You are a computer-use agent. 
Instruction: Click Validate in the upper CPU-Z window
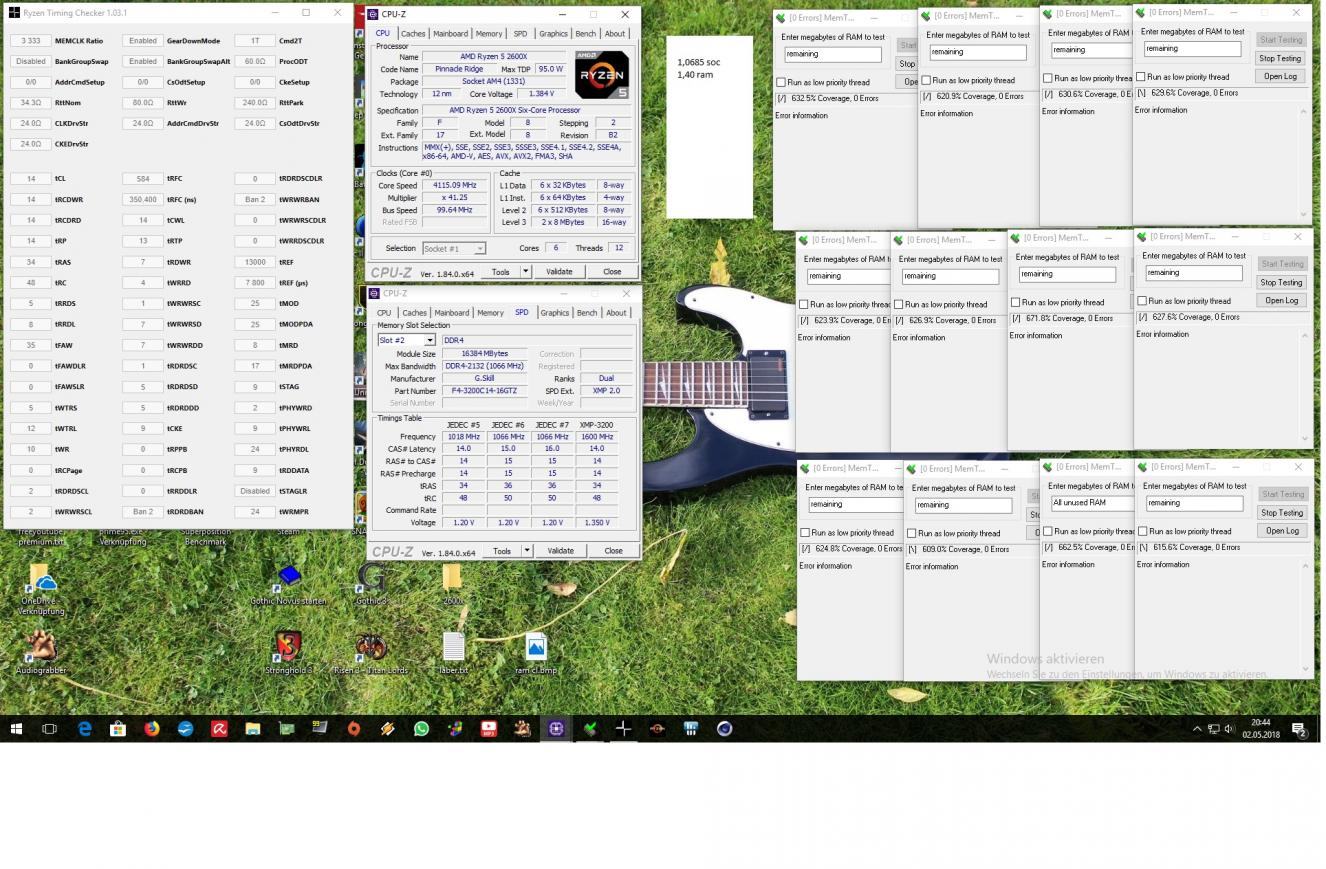tap(559, 271)
